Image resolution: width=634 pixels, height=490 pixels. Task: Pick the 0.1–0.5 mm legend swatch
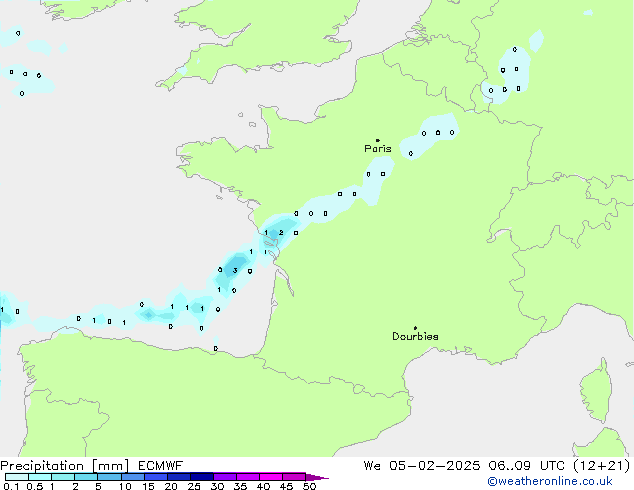17,477
